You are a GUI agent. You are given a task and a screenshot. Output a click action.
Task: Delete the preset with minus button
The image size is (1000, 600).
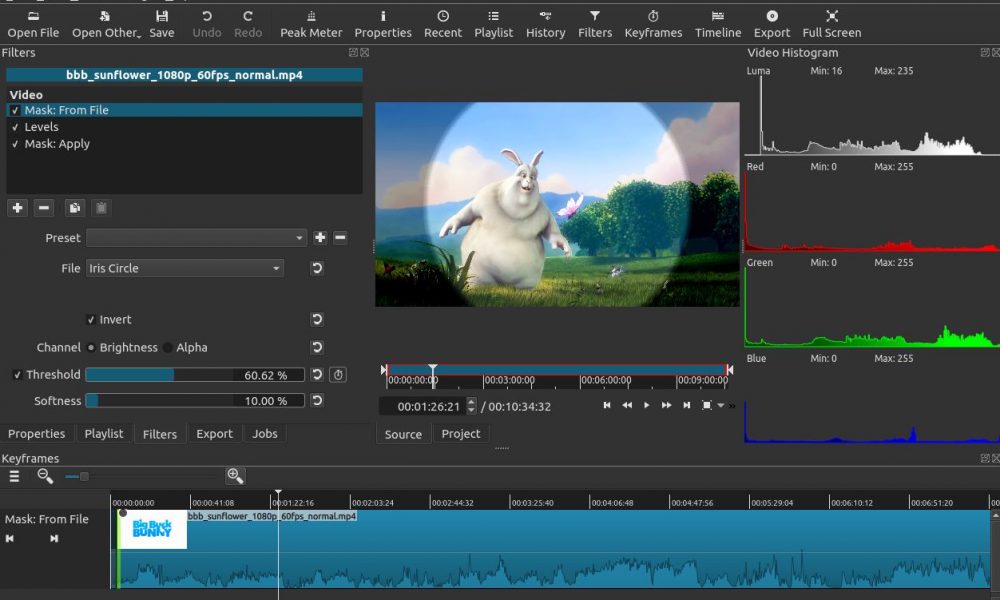[x=341, y=238]
